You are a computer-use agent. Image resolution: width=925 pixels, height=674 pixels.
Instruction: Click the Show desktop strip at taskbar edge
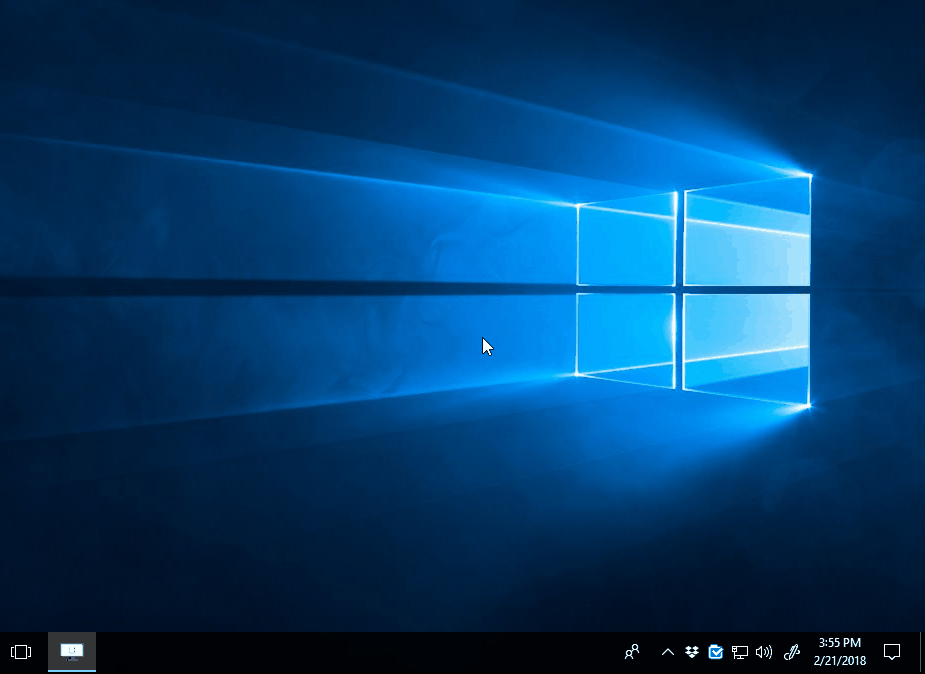(x=921, y=653)
